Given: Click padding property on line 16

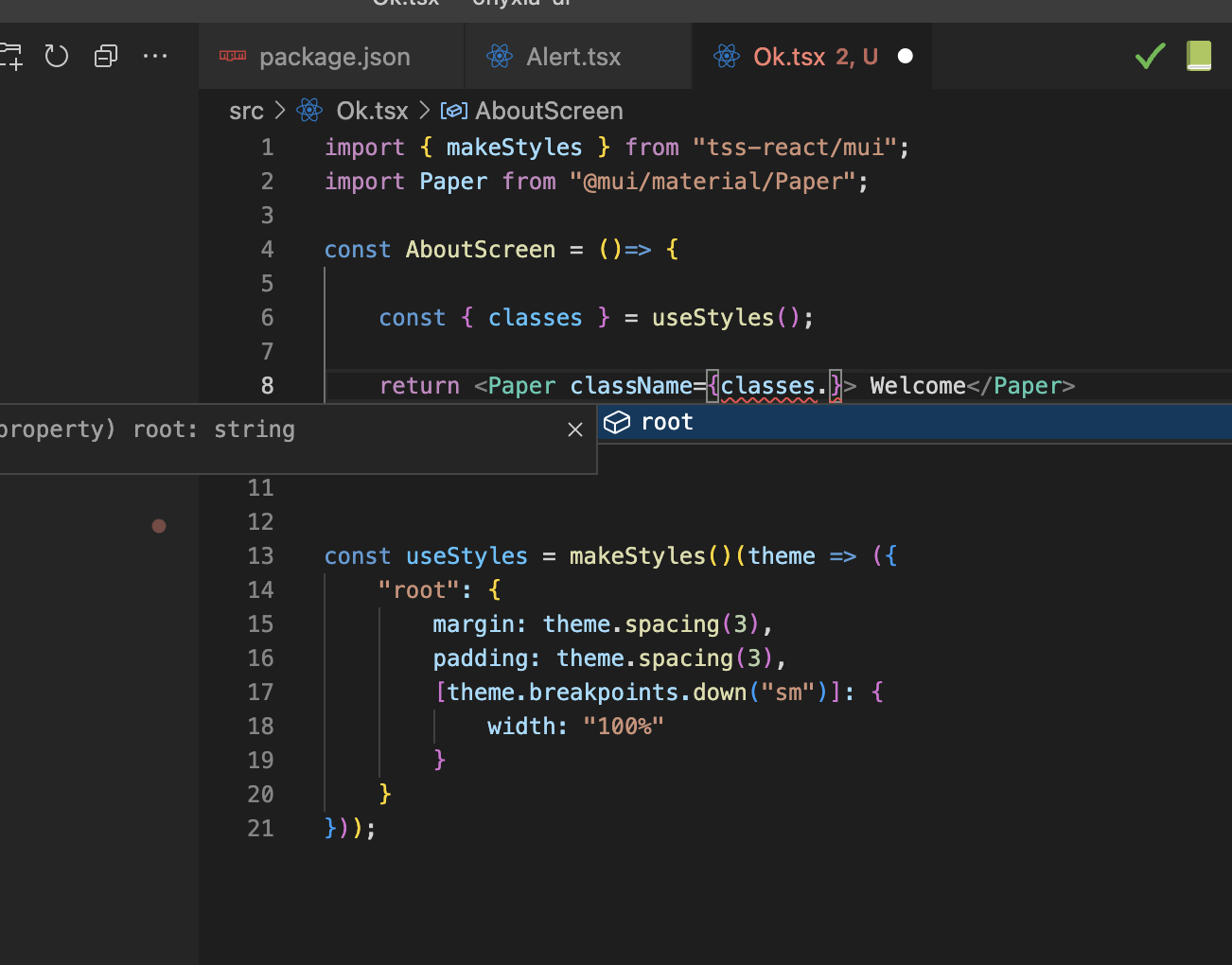Looking at the screenshot, I should click(480, 658).
